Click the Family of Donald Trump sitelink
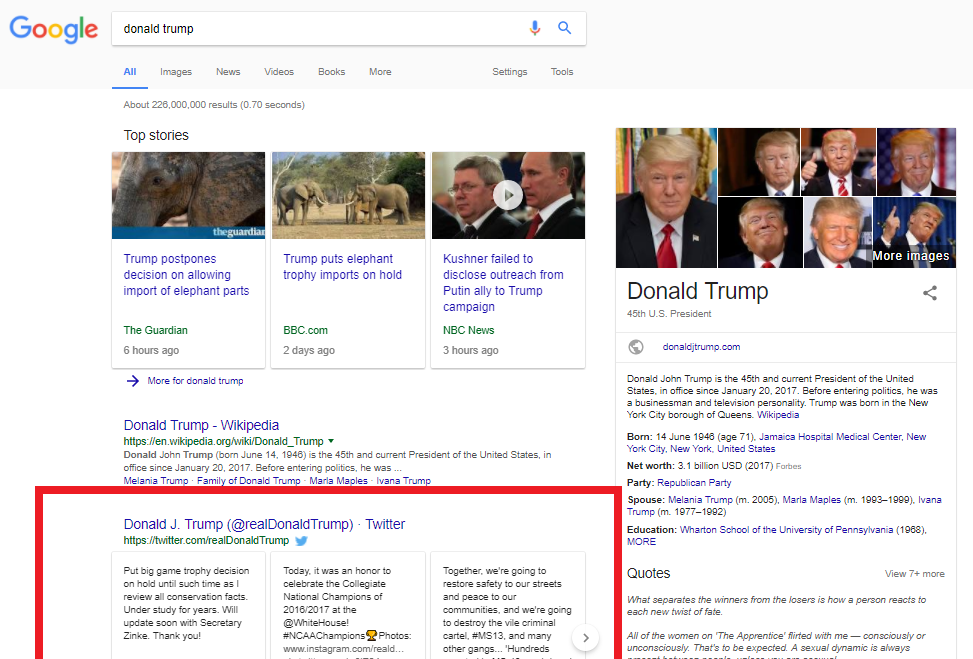 point(249,481)
